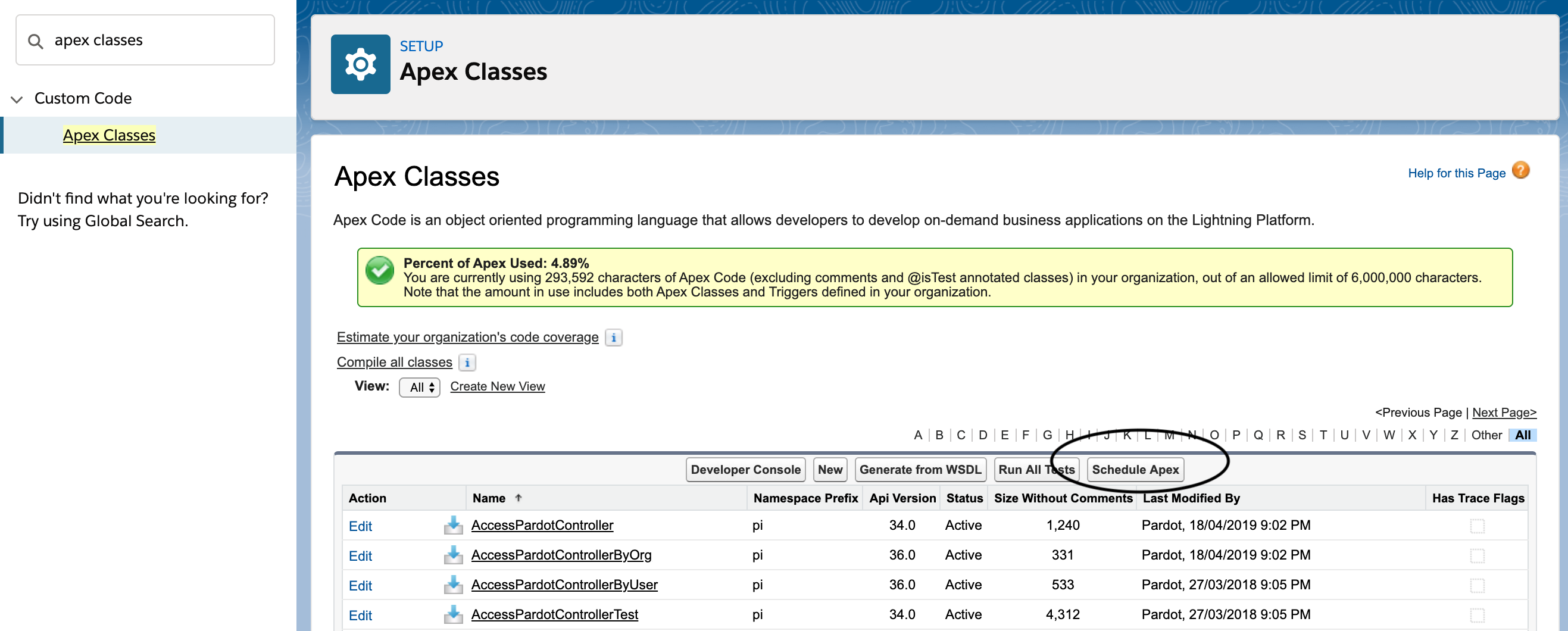
Task: Select the All alphabet filter
Action: pyautogui.click(x=1522, y=435)
